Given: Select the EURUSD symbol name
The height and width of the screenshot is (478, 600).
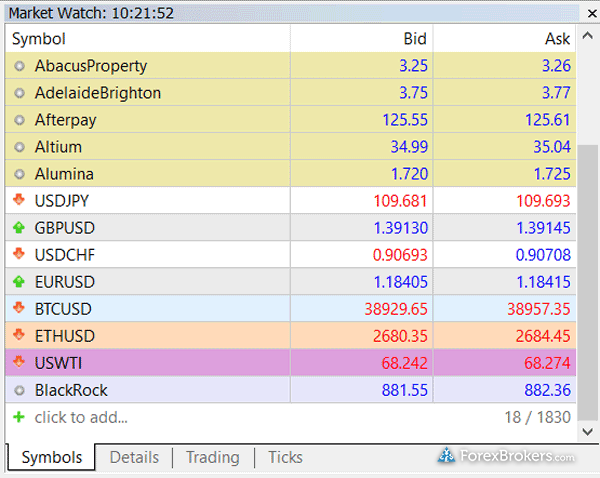Looking at the screenshot, I should 65,282.
